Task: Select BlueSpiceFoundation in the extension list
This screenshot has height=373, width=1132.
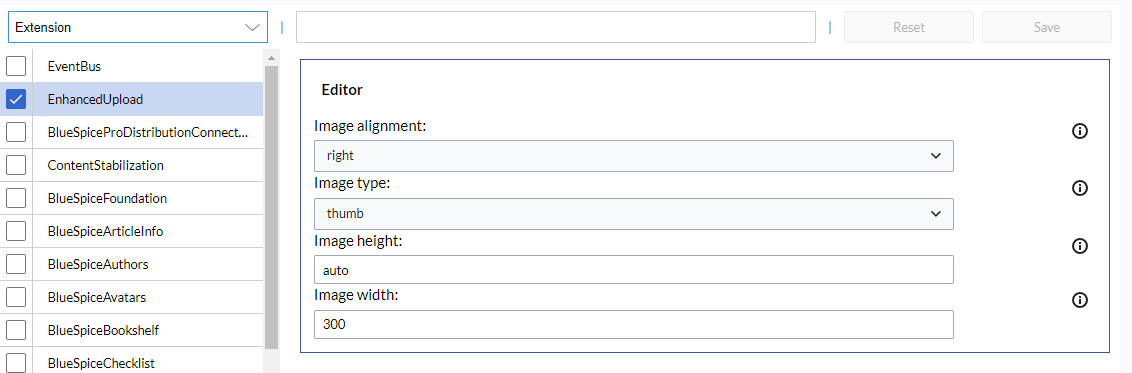Action: click(x=108, y=198)
